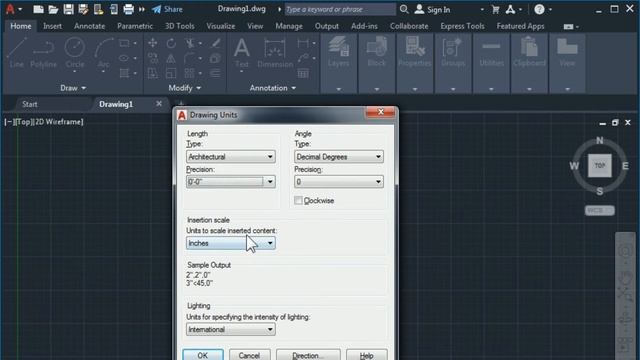The image size is (640, 360).
Task: Select the Line tool
Action: [x=17, y=52]
